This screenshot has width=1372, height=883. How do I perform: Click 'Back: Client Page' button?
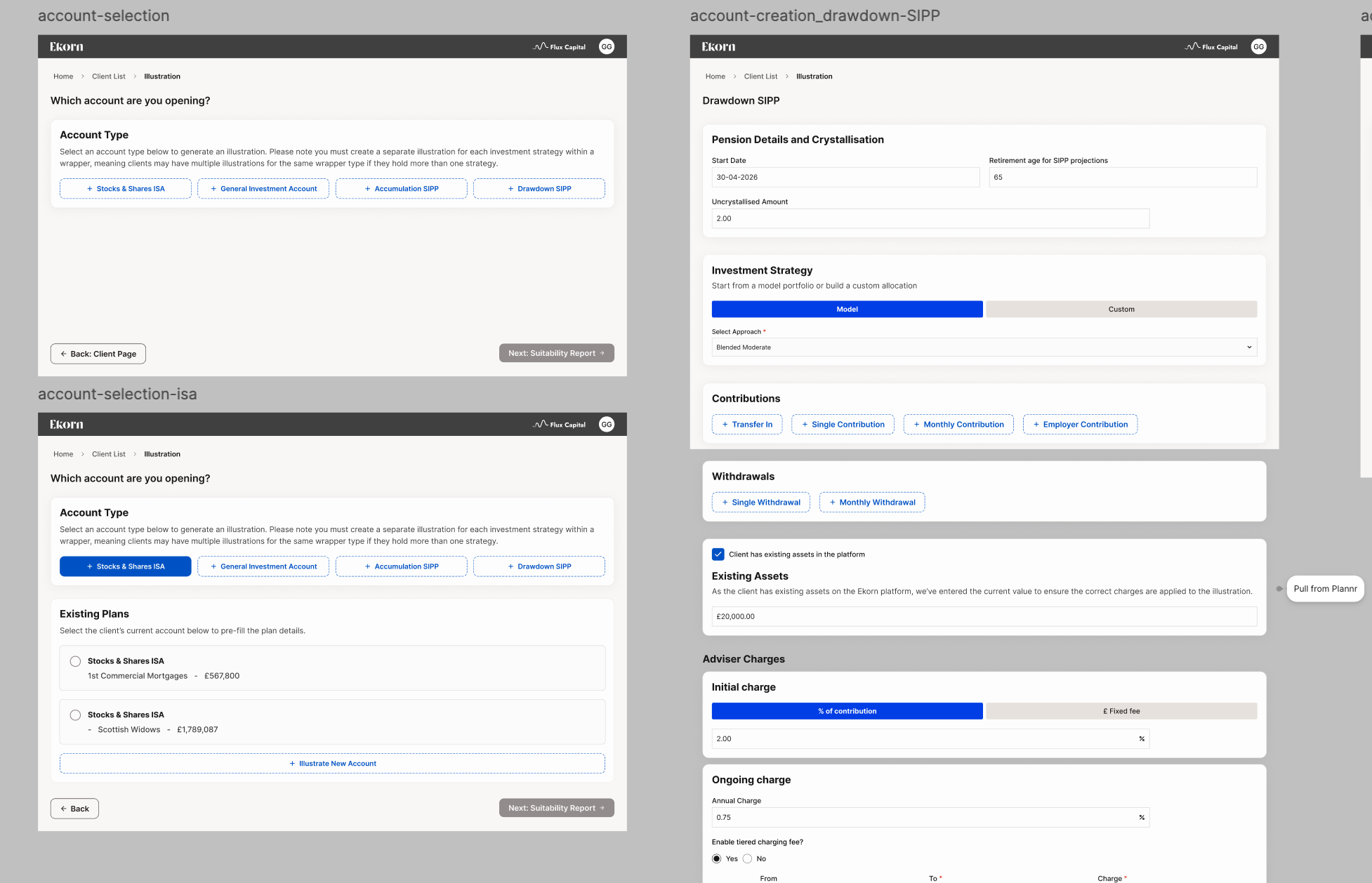98,354
